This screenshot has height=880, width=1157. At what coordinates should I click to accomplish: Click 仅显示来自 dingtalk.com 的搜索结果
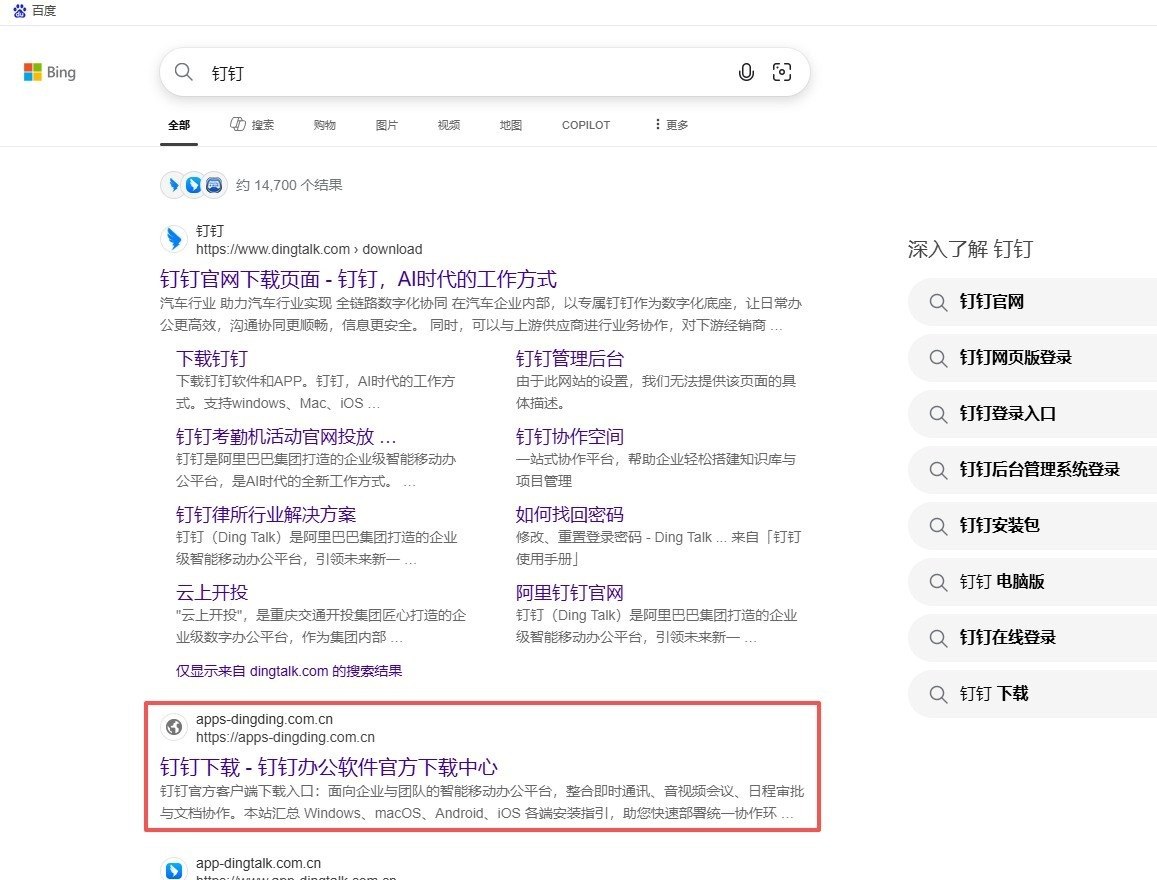[289, 671]
